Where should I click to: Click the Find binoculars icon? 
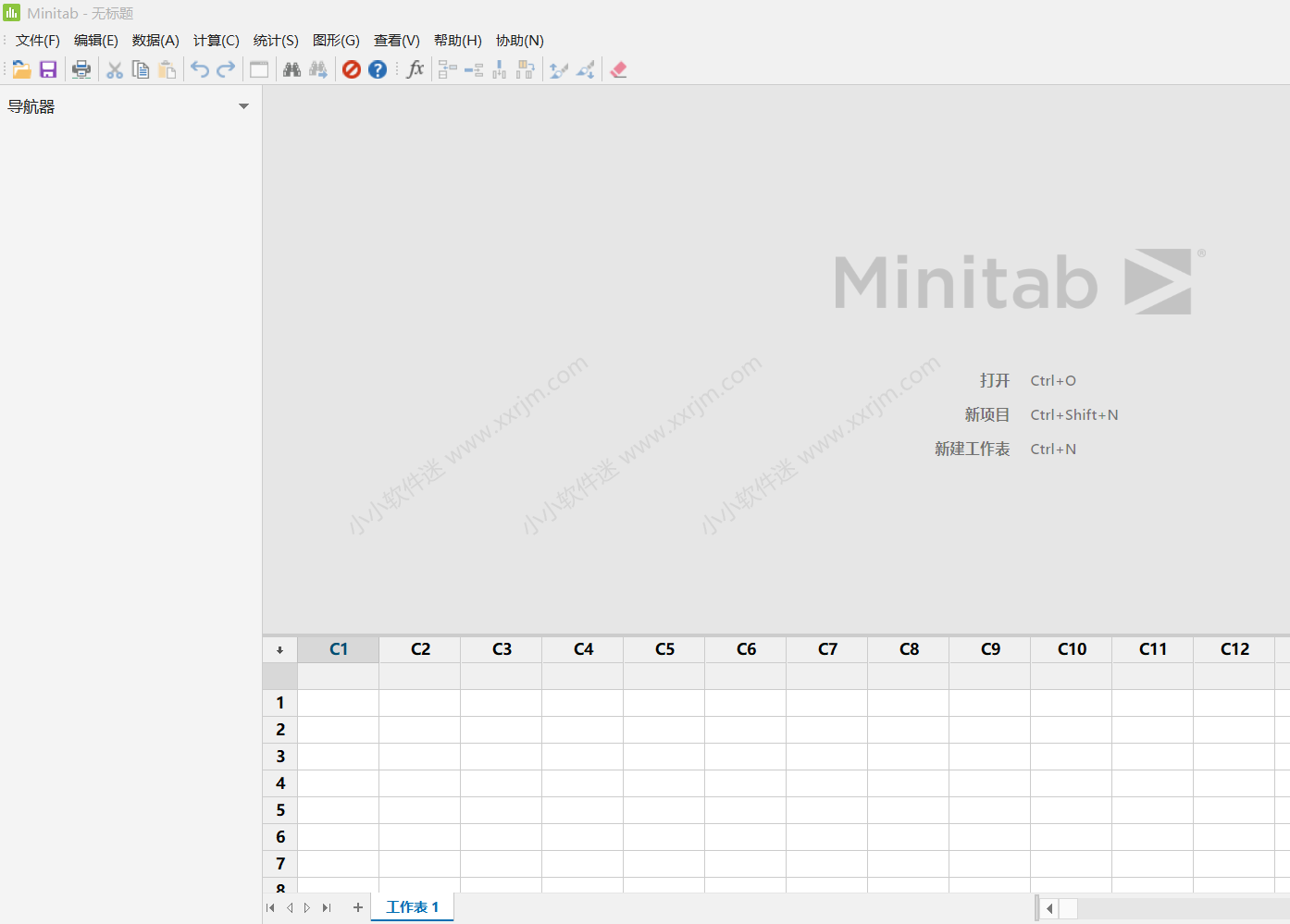pos(292,69)
